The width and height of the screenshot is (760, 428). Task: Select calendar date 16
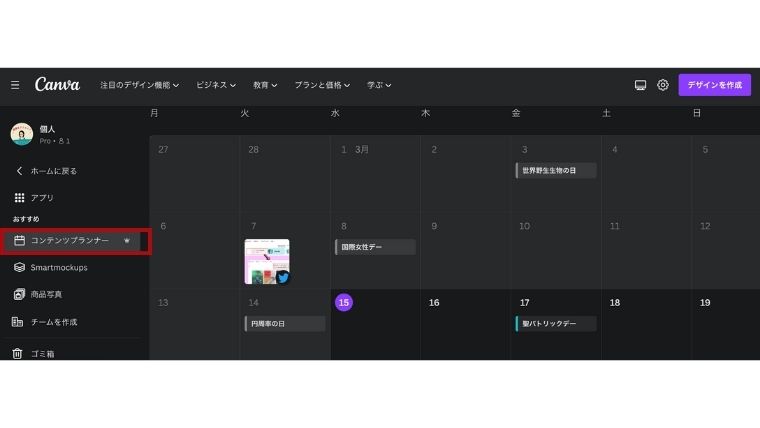tap(434, 302)
